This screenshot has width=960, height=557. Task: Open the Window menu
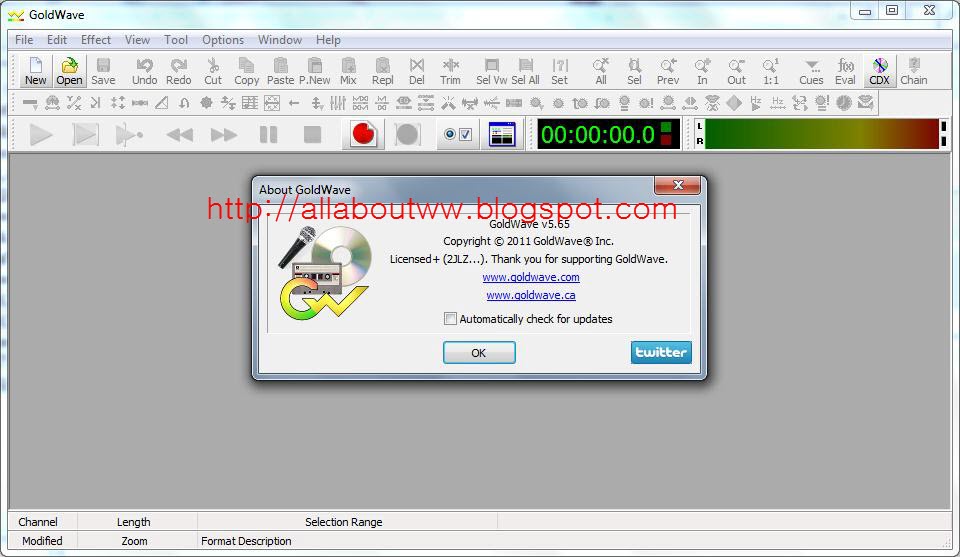(280, 40)
